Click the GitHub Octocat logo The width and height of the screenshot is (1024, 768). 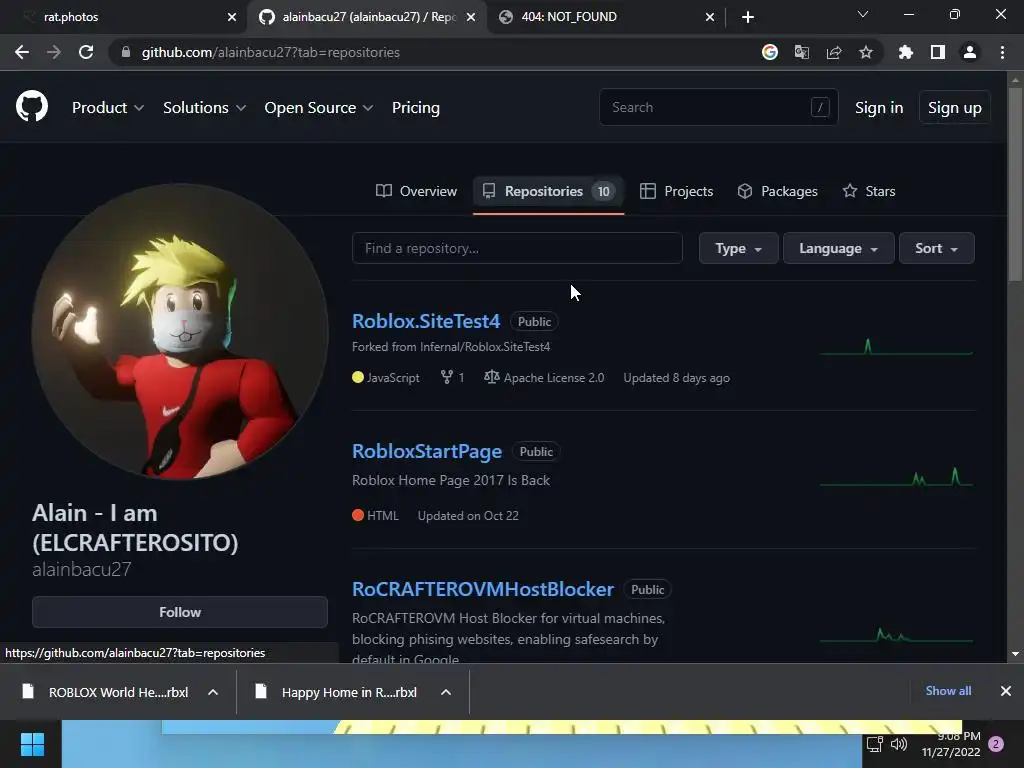pyautogui.click(x=31, y=106)
